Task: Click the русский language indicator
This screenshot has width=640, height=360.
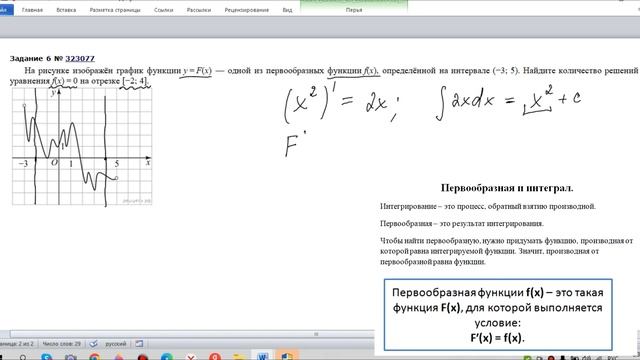Action: (116, 344)
